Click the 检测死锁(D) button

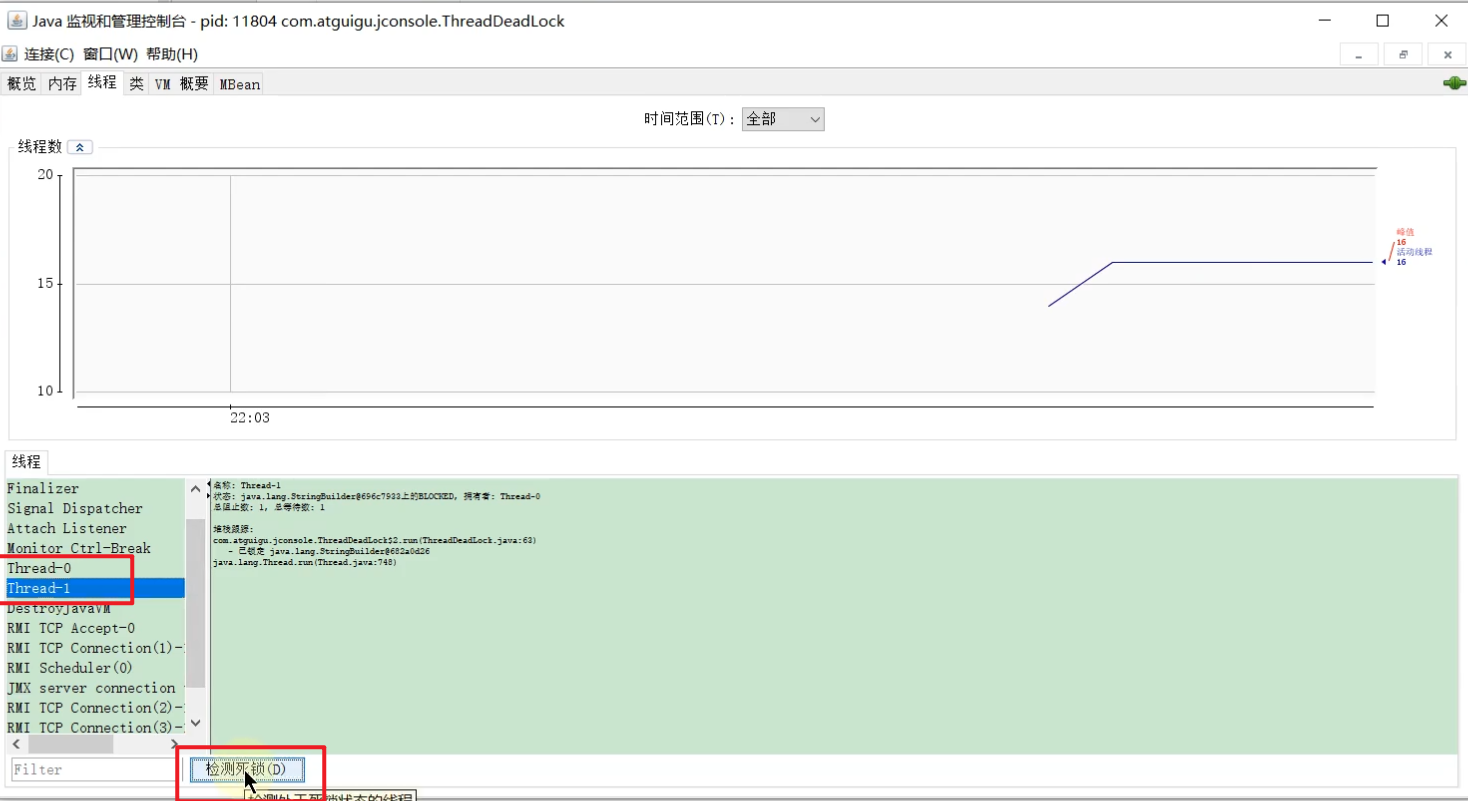click(246, 769)
